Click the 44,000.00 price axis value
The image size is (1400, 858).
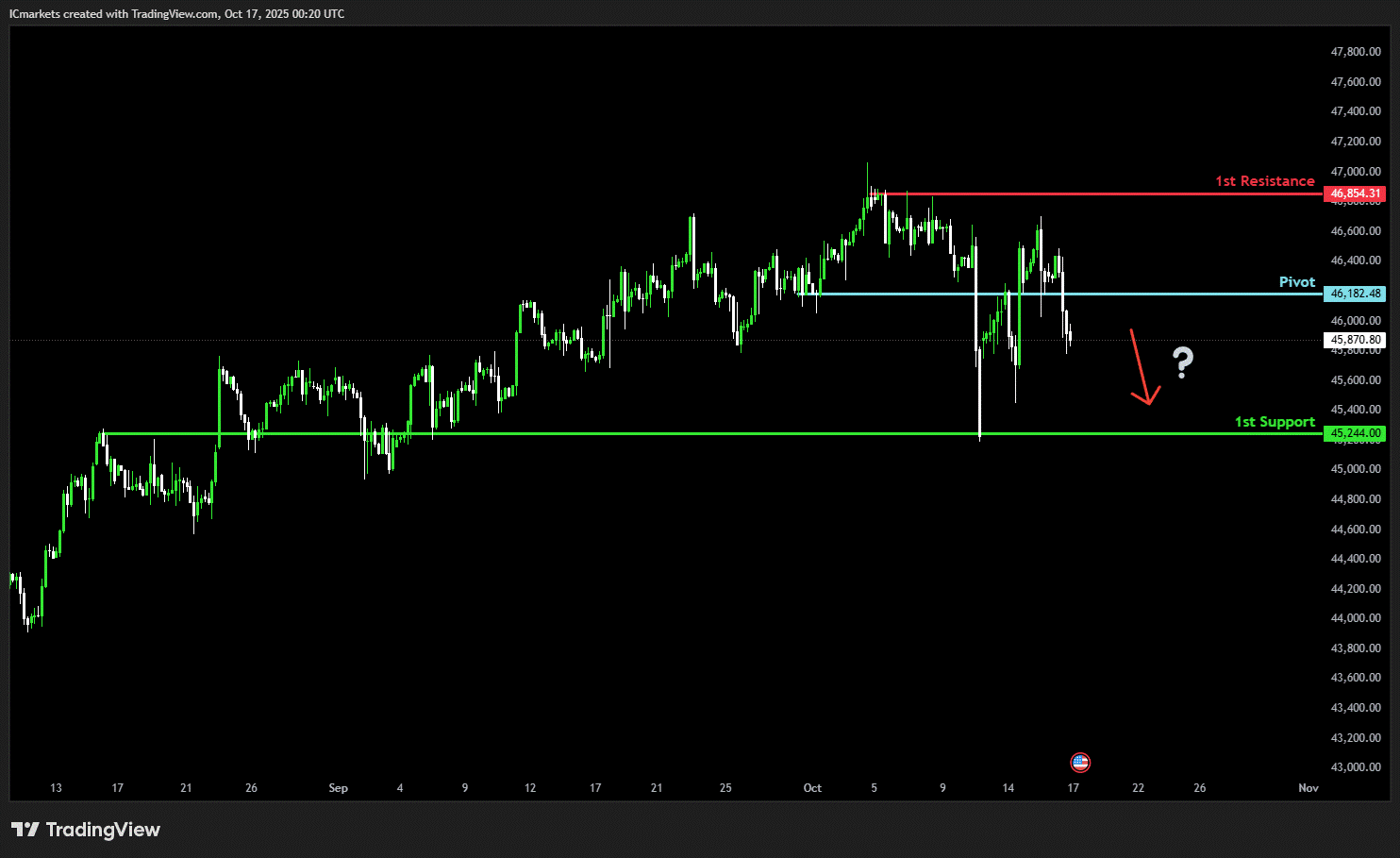point(1356,618)
